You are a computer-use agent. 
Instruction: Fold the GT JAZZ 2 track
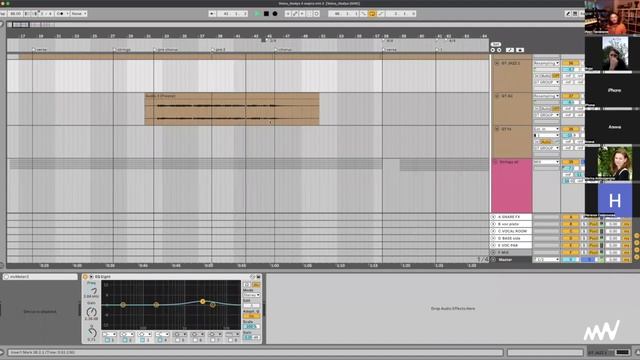(497, 63)
